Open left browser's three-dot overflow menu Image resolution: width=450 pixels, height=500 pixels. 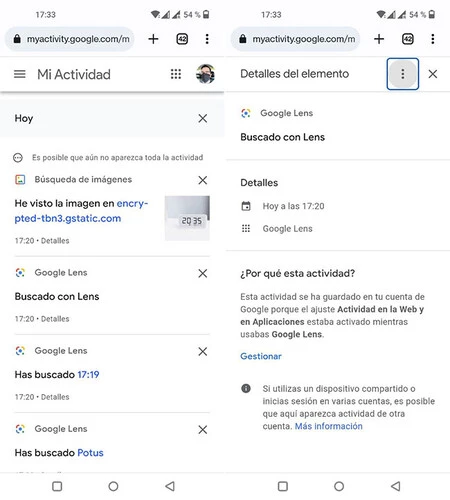coord(207,39)
